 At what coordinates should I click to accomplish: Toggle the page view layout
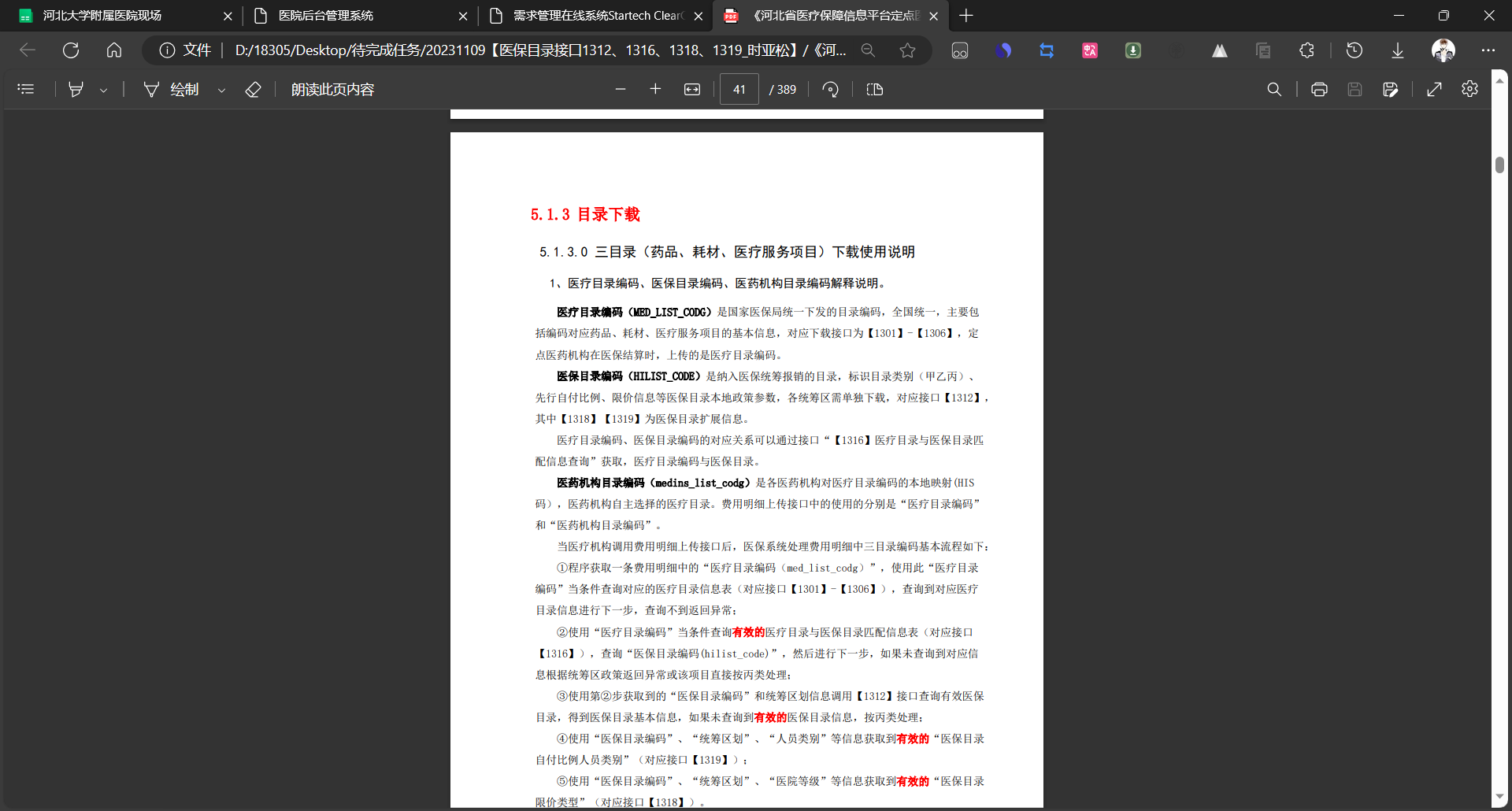(x=874, y=89)
